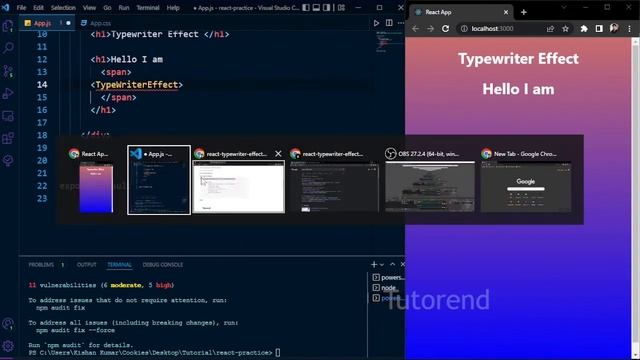Run the code with the play icon
The height and width of the screenshot is (360, 640).
376,23
